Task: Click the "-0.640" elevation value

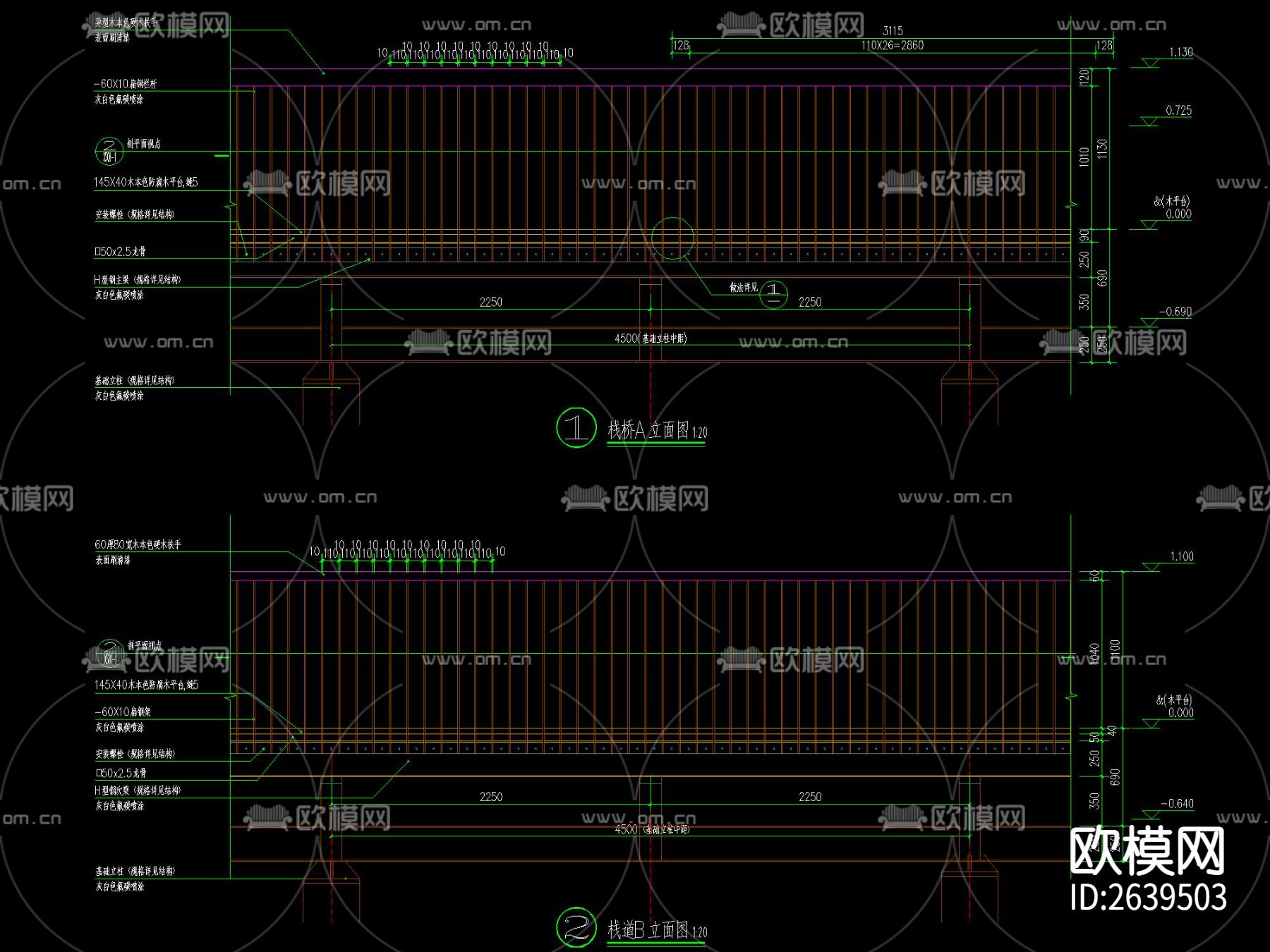Action: 1177,804
